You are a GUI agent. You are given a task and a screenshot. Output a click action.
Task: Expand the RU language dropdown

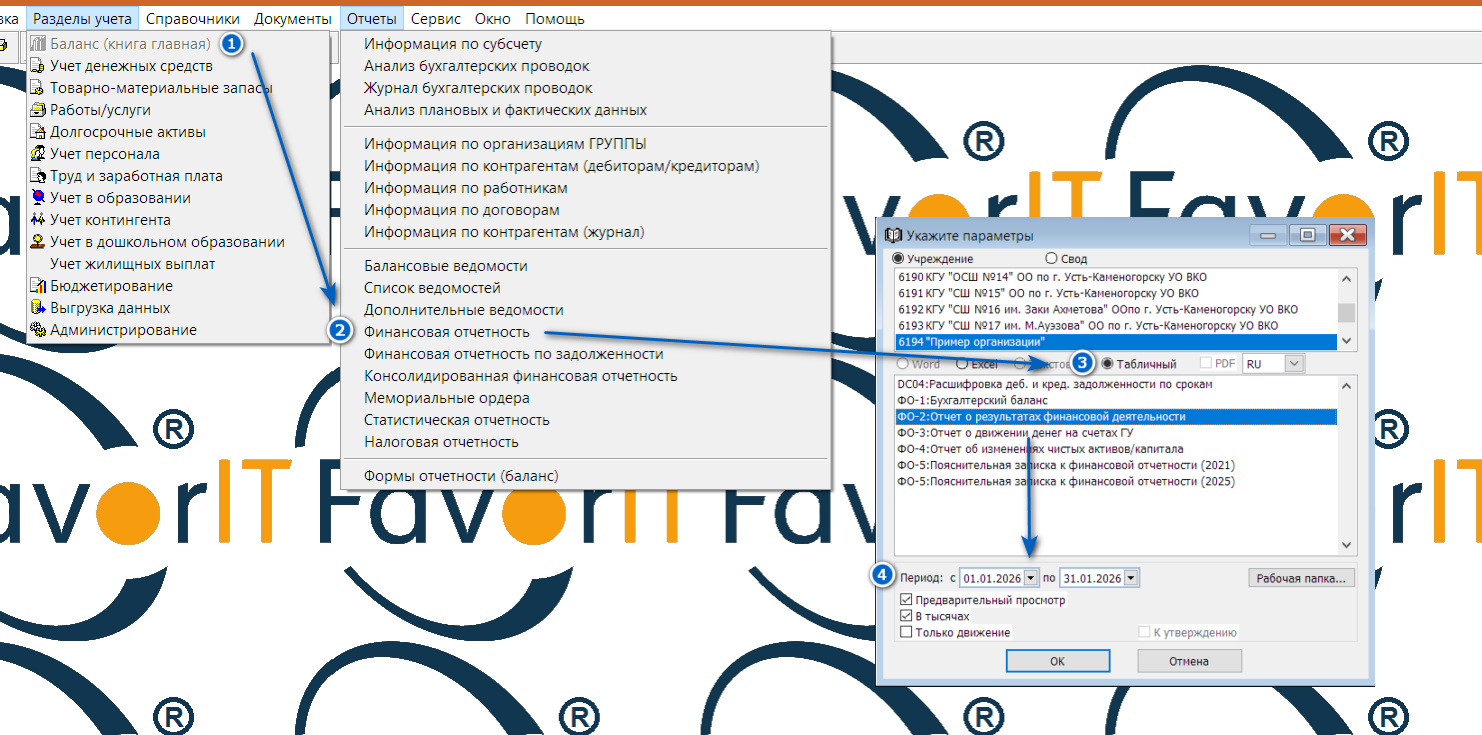pos(1294,364)
